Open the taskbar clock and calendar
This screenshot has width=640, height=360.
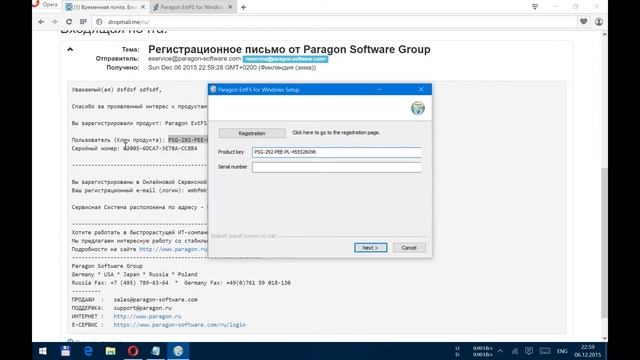click(588, 351)
